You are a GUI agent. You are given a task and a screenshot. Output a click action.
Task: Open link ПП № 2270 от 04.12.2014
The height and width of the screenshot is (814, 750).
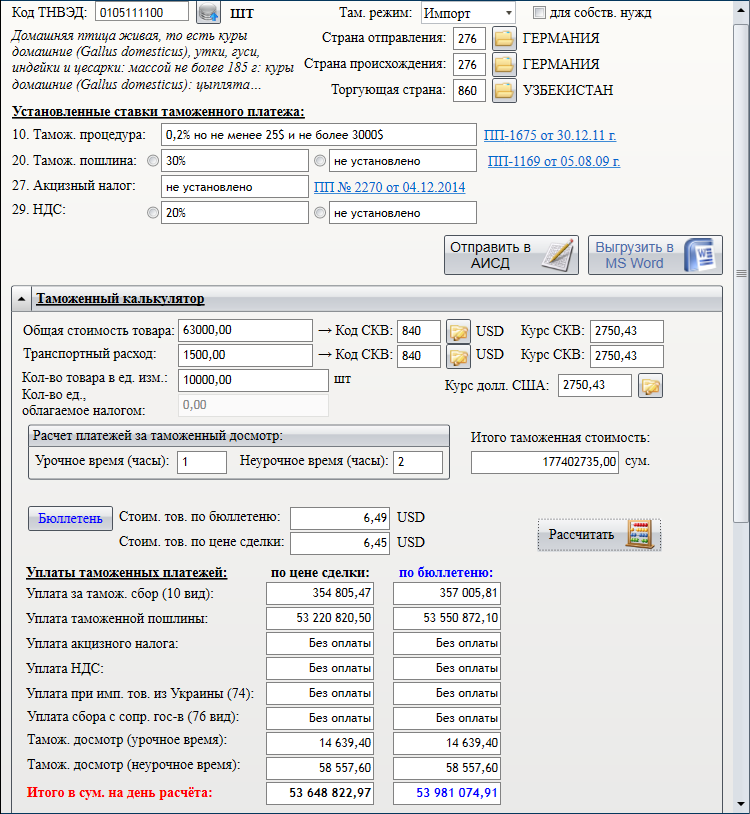point(389,187)
